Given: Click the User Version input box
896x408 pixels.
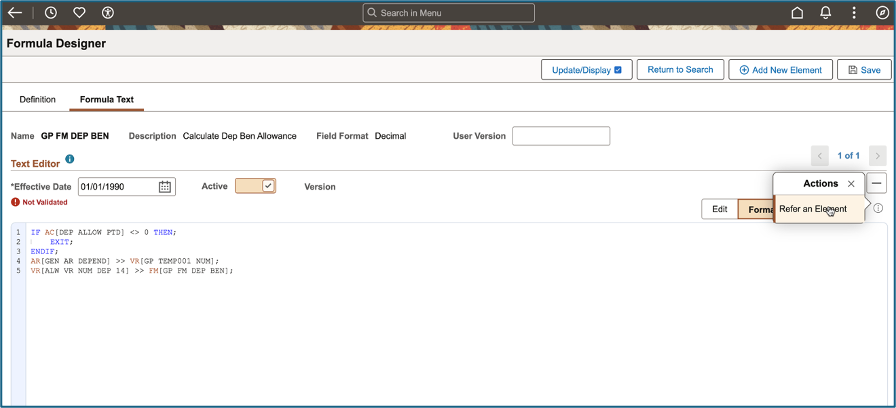Looking at the screenshot, I should pos(561,136).
